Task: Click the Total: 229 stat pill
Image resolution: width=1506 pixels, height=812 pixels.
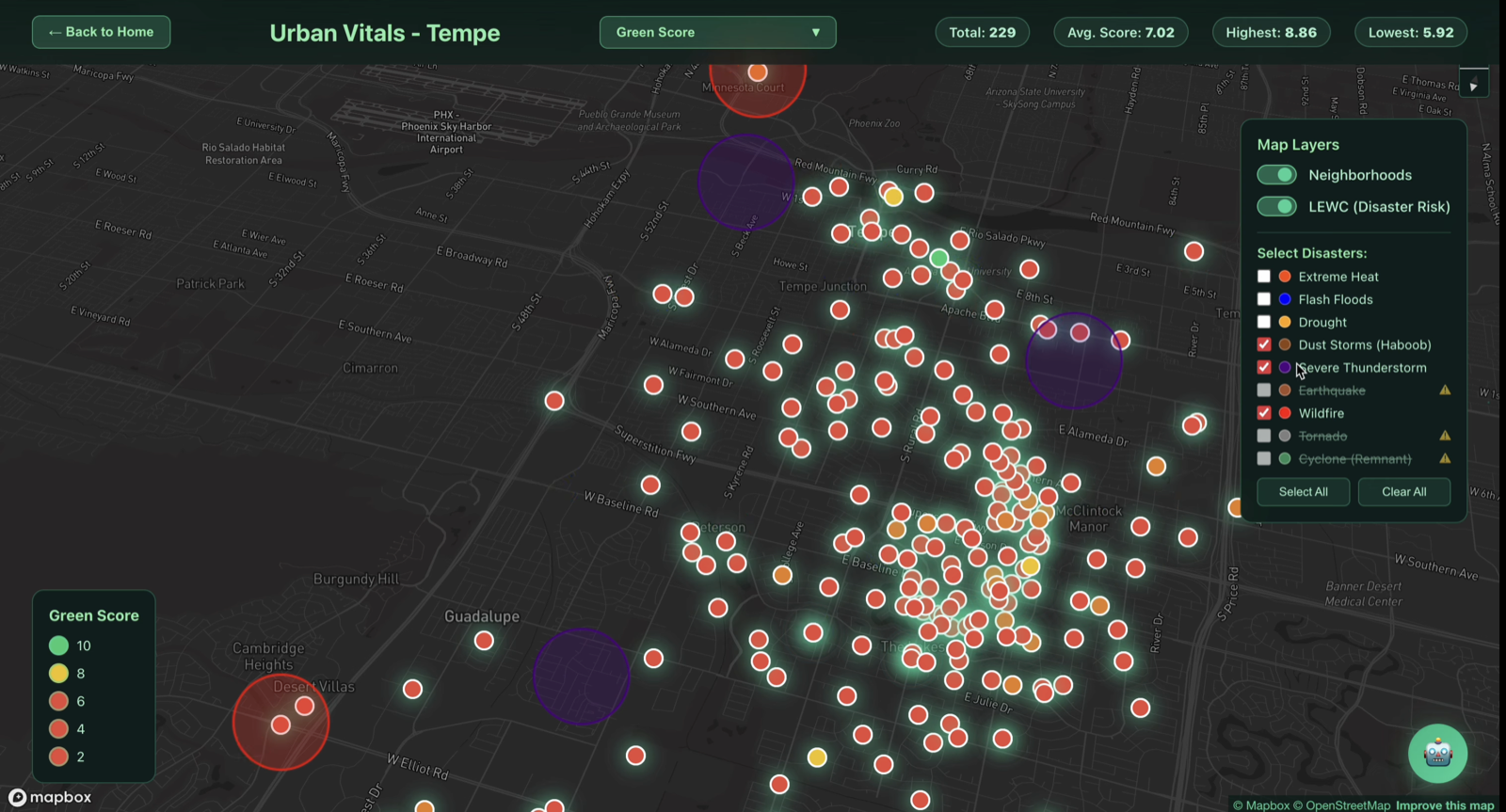Action: pos(982,32)
